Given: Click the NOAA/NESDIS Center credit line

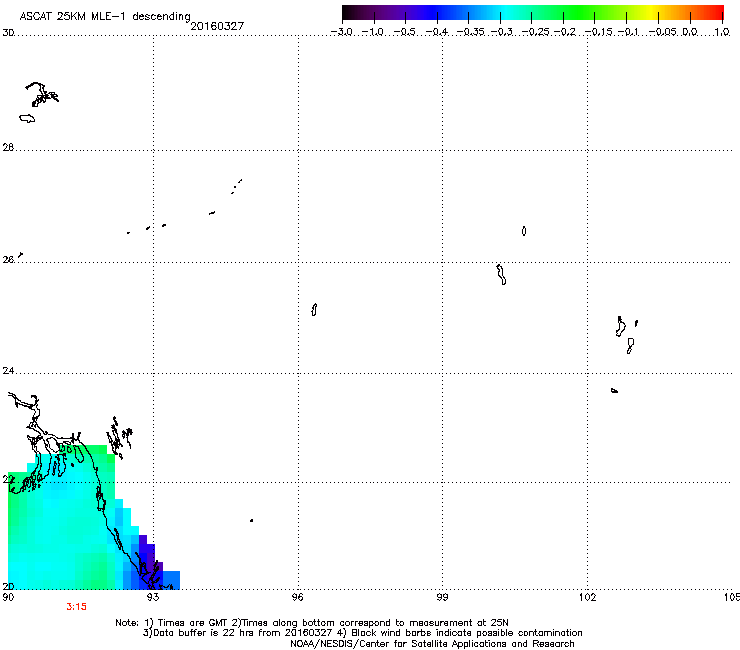Looking at the screenshot, I should (432, 644).
